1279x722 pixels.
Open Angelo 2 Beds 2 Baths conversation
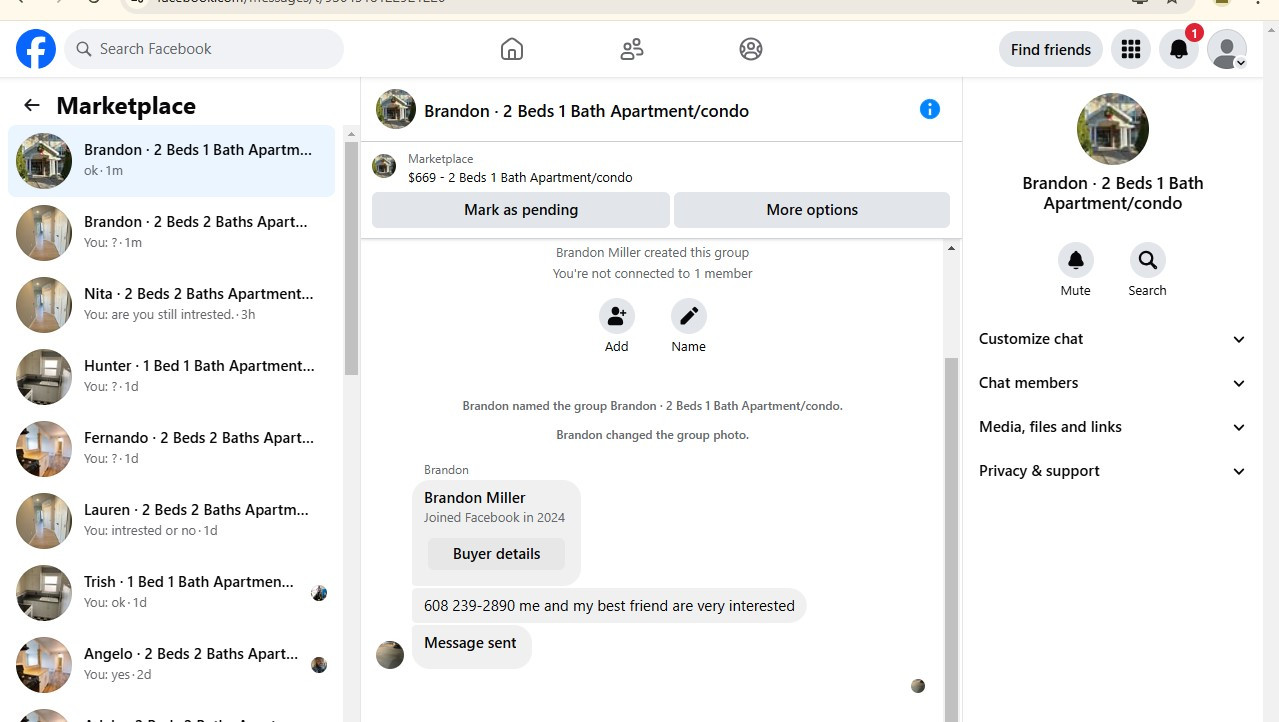[172, 665]
